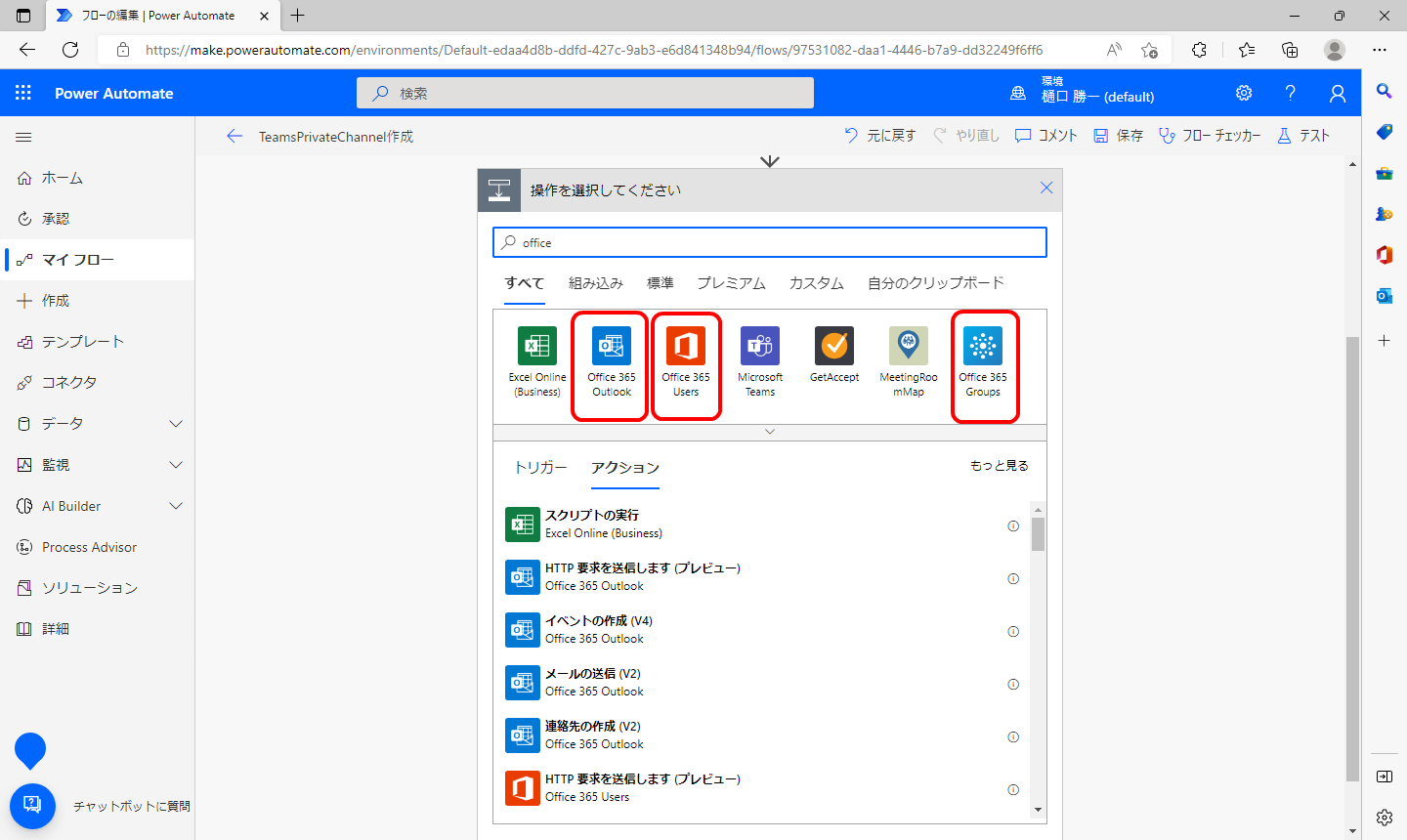Select the Office 365 Users connector
The image size is (1407, 840).
686,362
